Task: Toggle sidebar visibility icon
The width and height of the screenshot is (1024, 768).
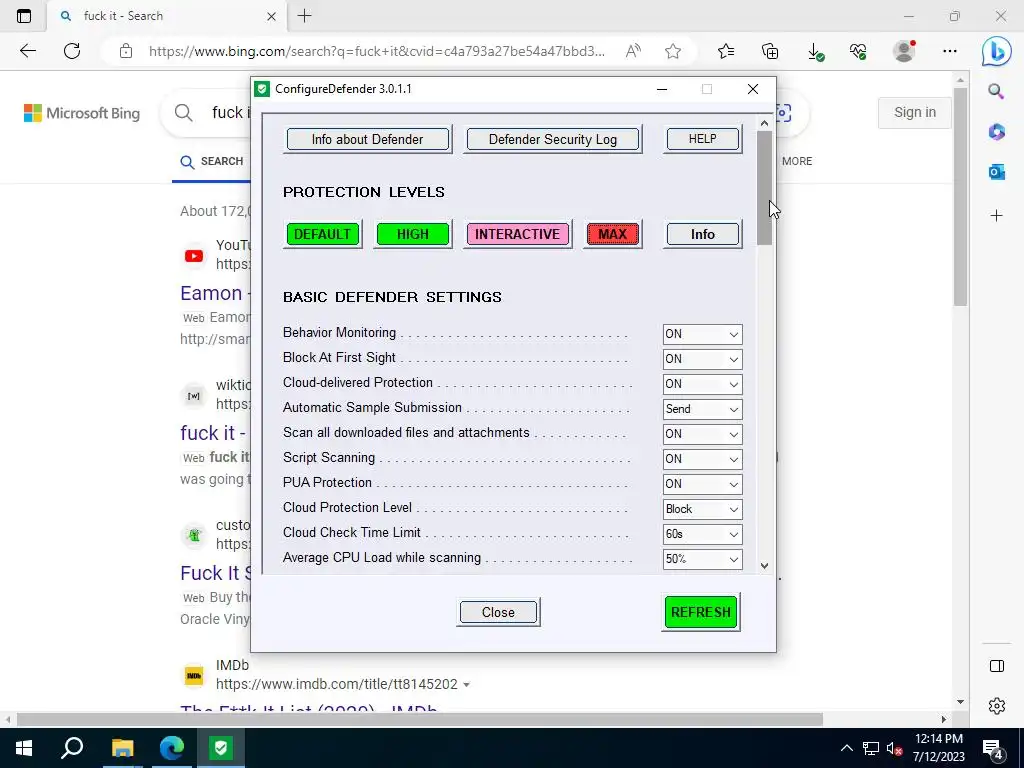Action: coord(997,666)
